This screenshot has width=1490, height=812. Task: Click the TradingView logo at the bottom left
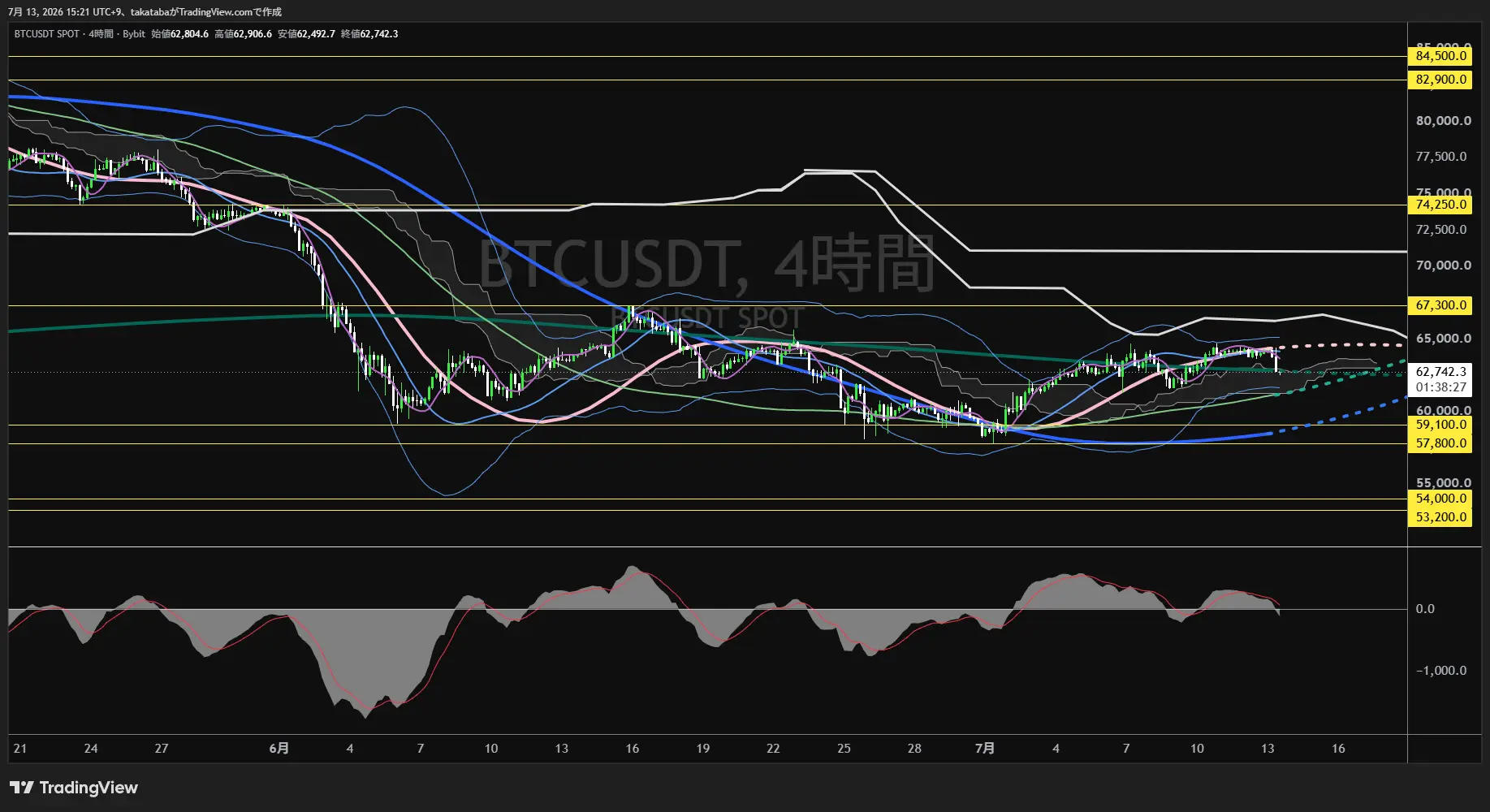tap(74, 788)
